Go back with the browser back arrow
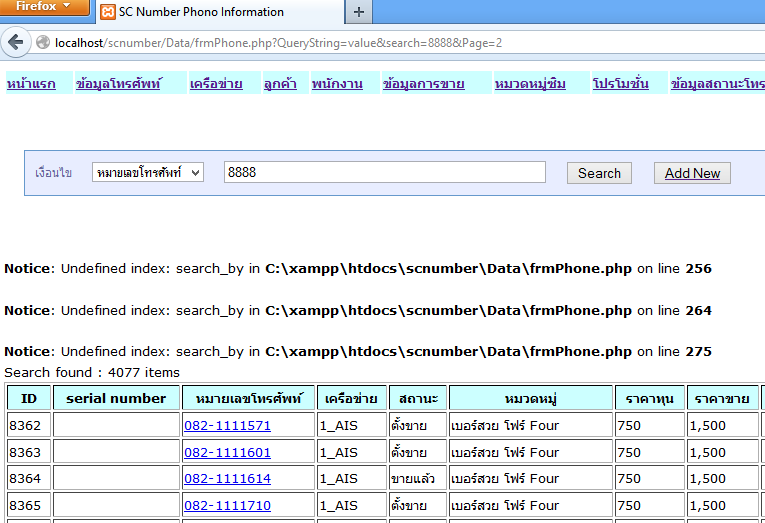This screenshot has height=523, width=765. [16, 42]
